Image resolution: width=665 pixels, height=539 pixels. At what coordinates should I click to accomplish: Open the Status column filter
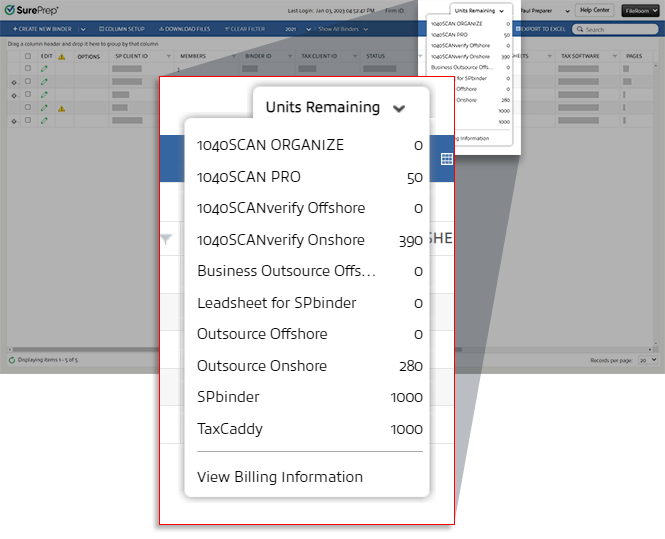(420, 56)
